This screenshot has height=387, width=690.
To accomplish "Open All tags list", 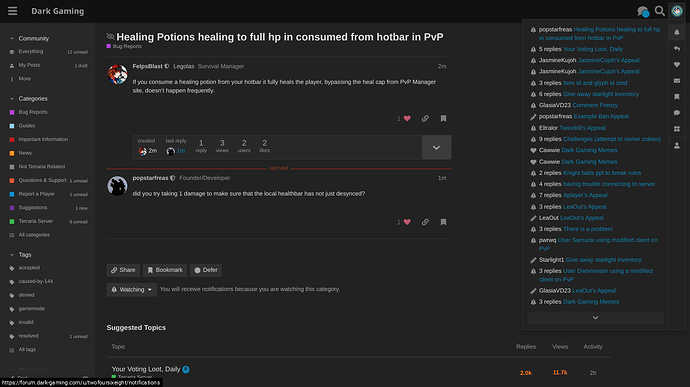I will click(27, 350).
